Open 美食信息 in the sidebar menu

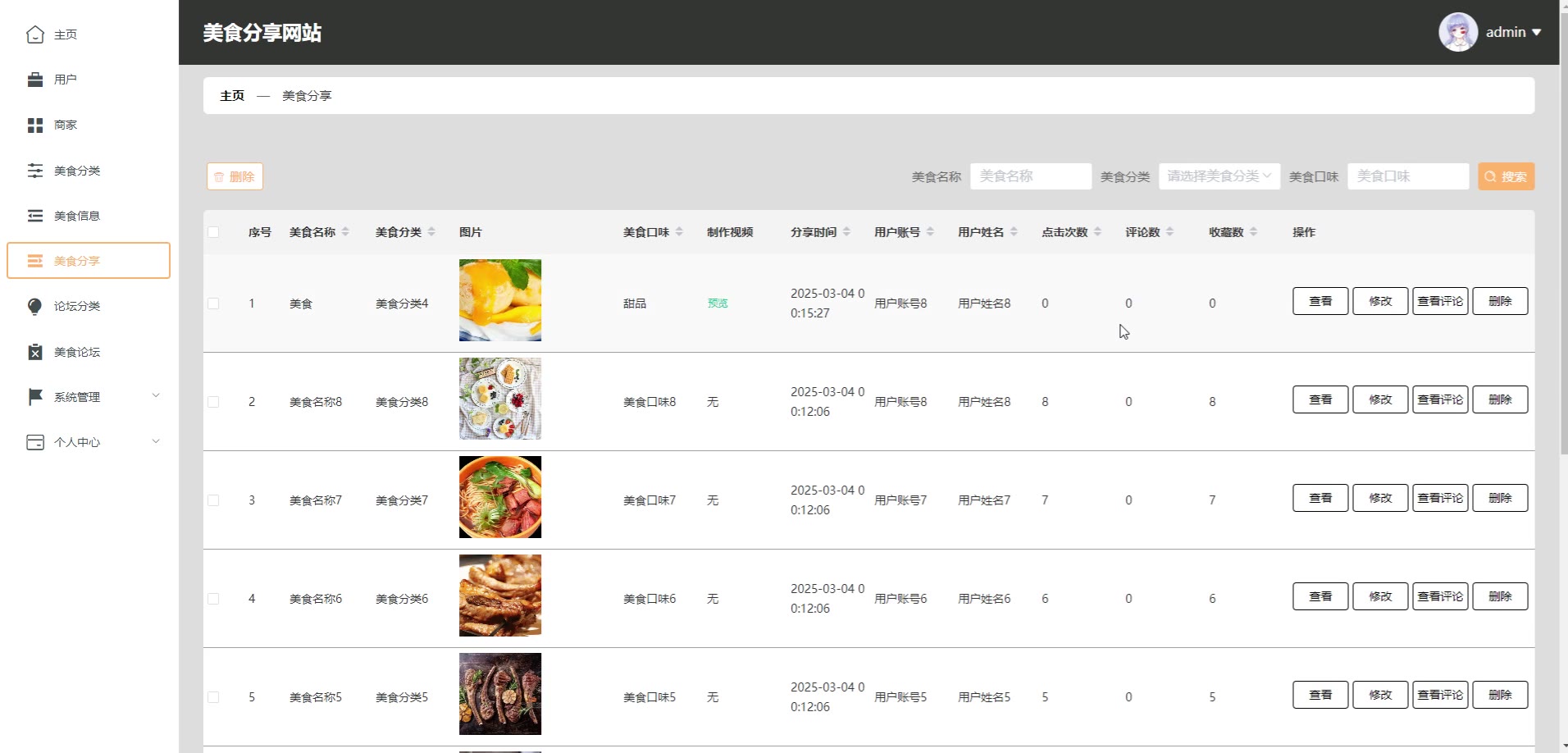tap(77, 216)
